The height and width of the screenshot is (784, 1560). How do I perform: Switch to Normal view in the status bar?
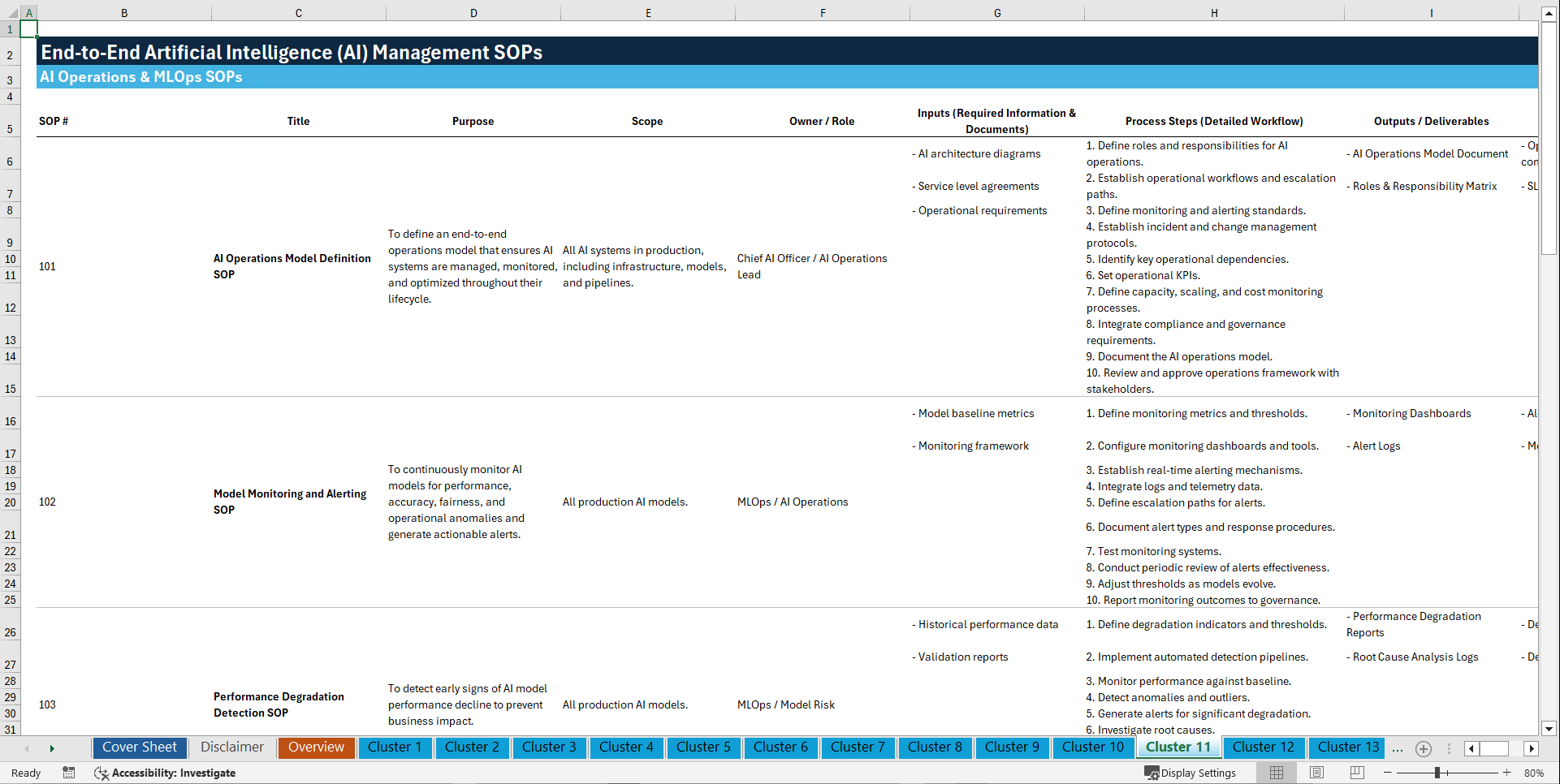click(1276, 773)
